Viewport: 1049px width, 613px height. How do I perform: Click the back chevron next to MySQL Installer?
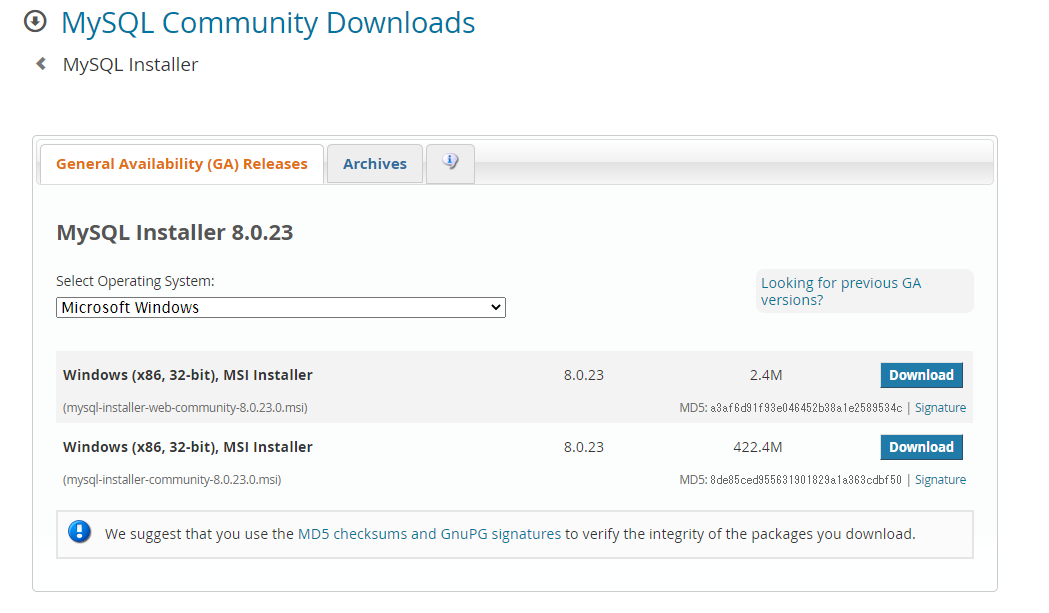pos(41,64)
